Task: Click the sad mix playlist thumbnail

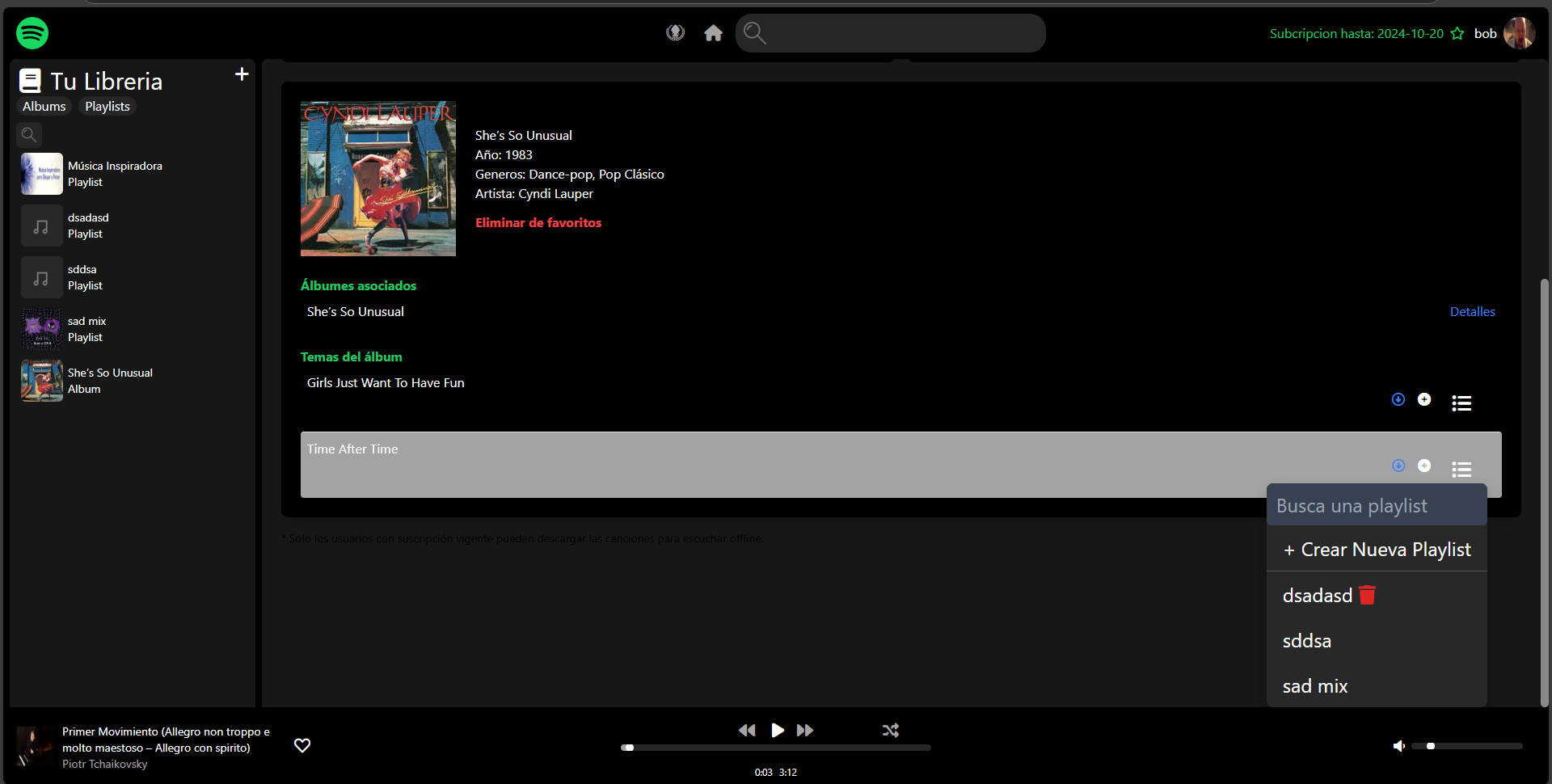Action: (42, 329)
